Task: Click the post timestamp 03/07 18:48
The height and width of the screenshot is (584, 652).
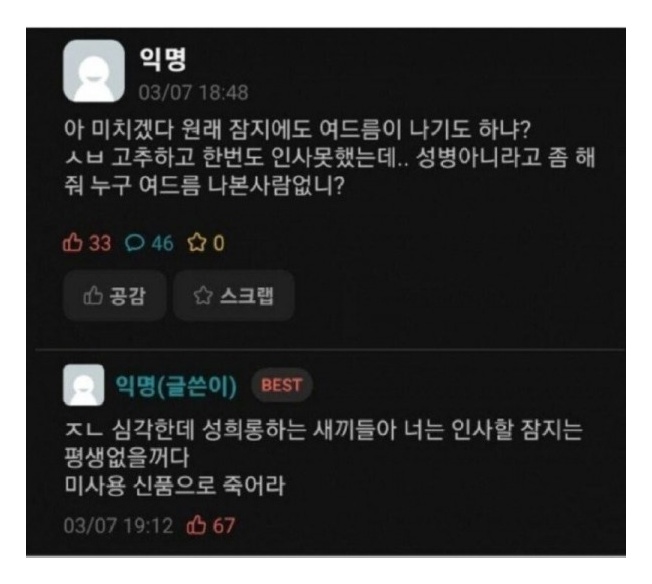Action: [193, 92]
